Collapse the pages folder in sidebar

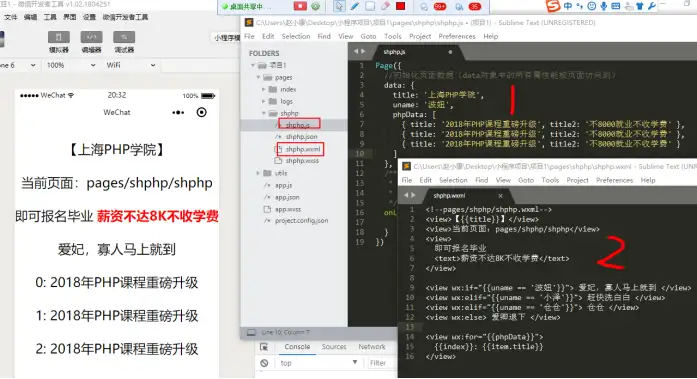click(x=258, y=77)
